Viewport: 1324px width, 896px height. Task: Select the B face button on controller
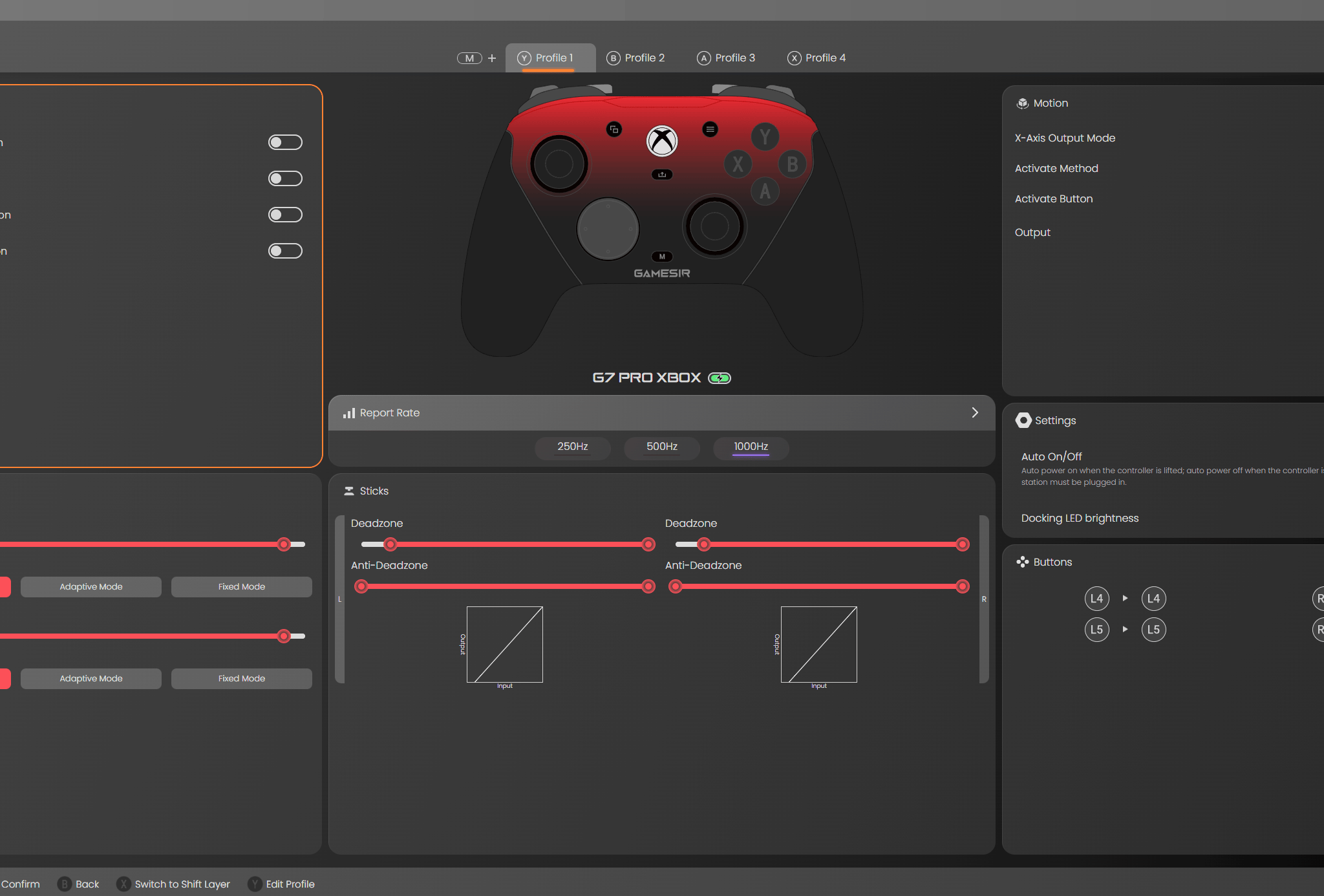click(x=792, y=164)
